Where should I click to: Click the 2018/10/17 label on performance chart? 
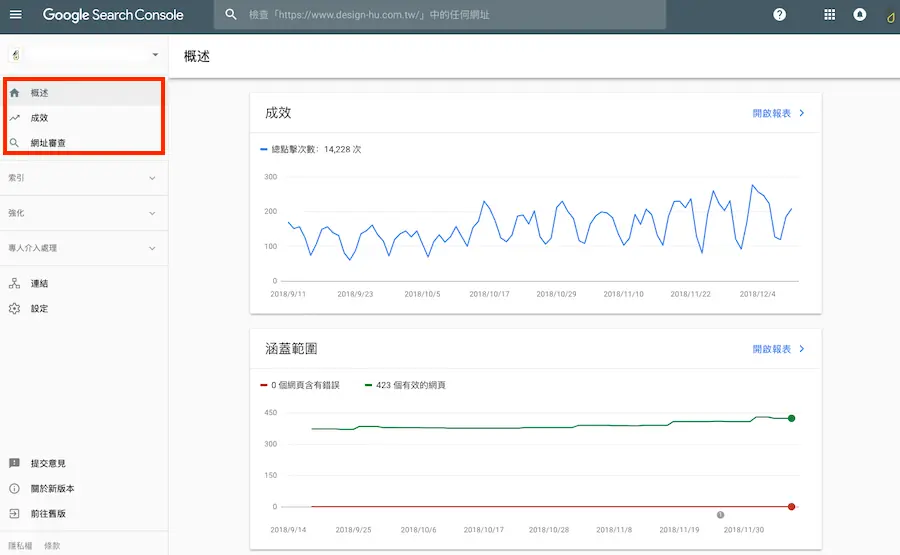[489, 294]
